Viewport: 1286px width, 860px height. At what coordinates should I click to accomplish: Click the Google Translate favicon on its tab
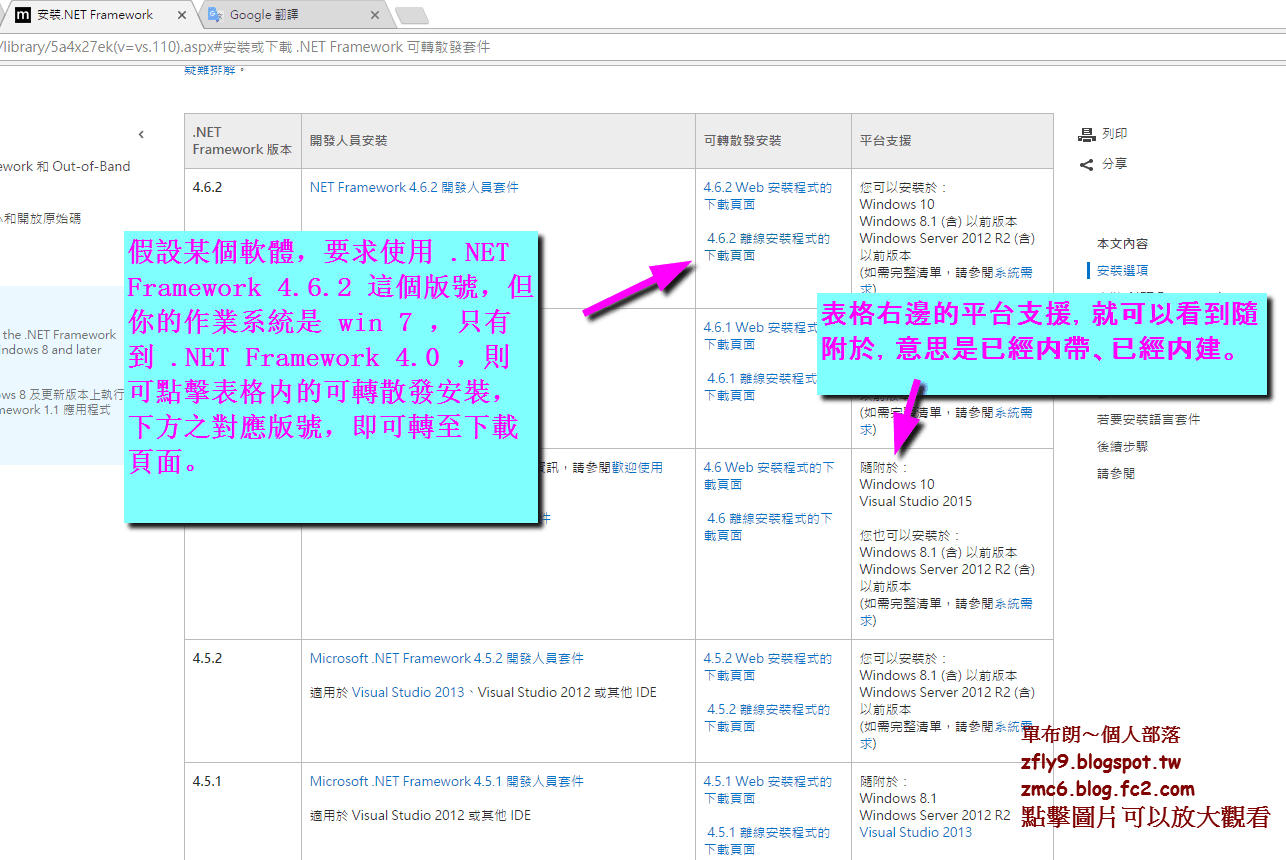point(215,15)
